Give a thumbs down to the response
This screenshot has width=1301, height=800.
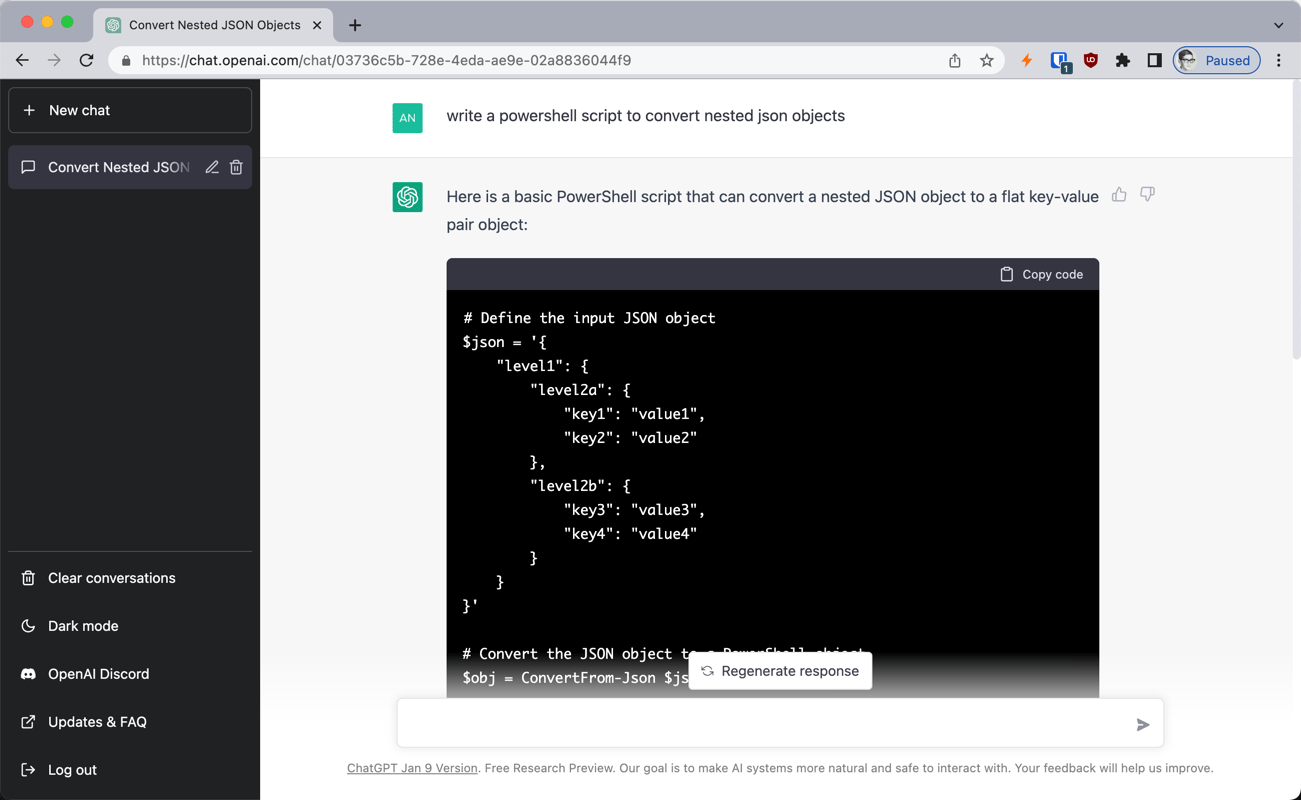(1146, 195)
